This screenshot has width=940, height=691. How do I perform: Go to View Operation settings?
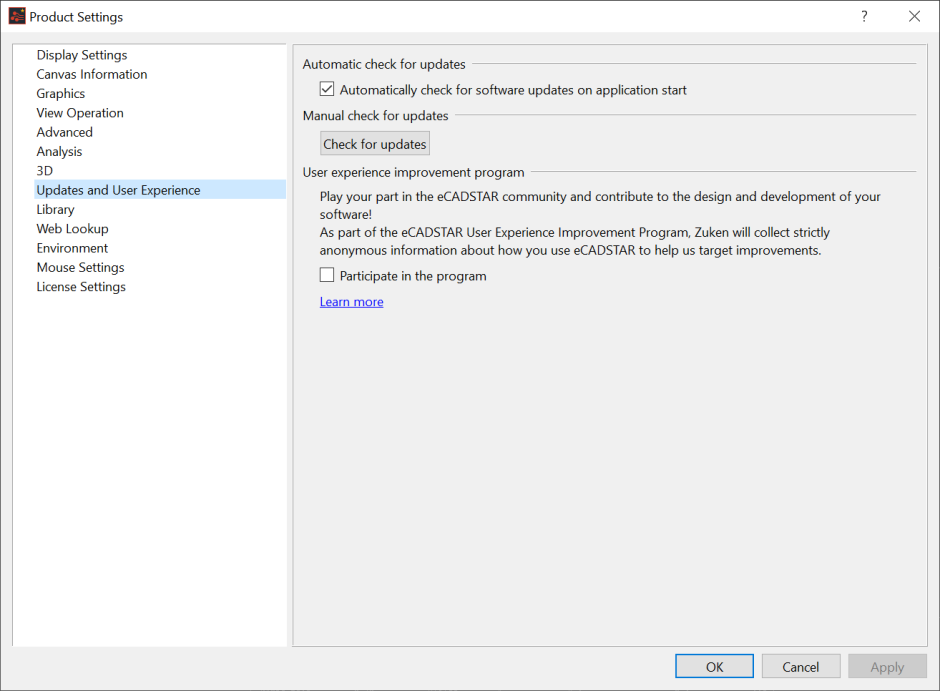click(x=80, y=113)
